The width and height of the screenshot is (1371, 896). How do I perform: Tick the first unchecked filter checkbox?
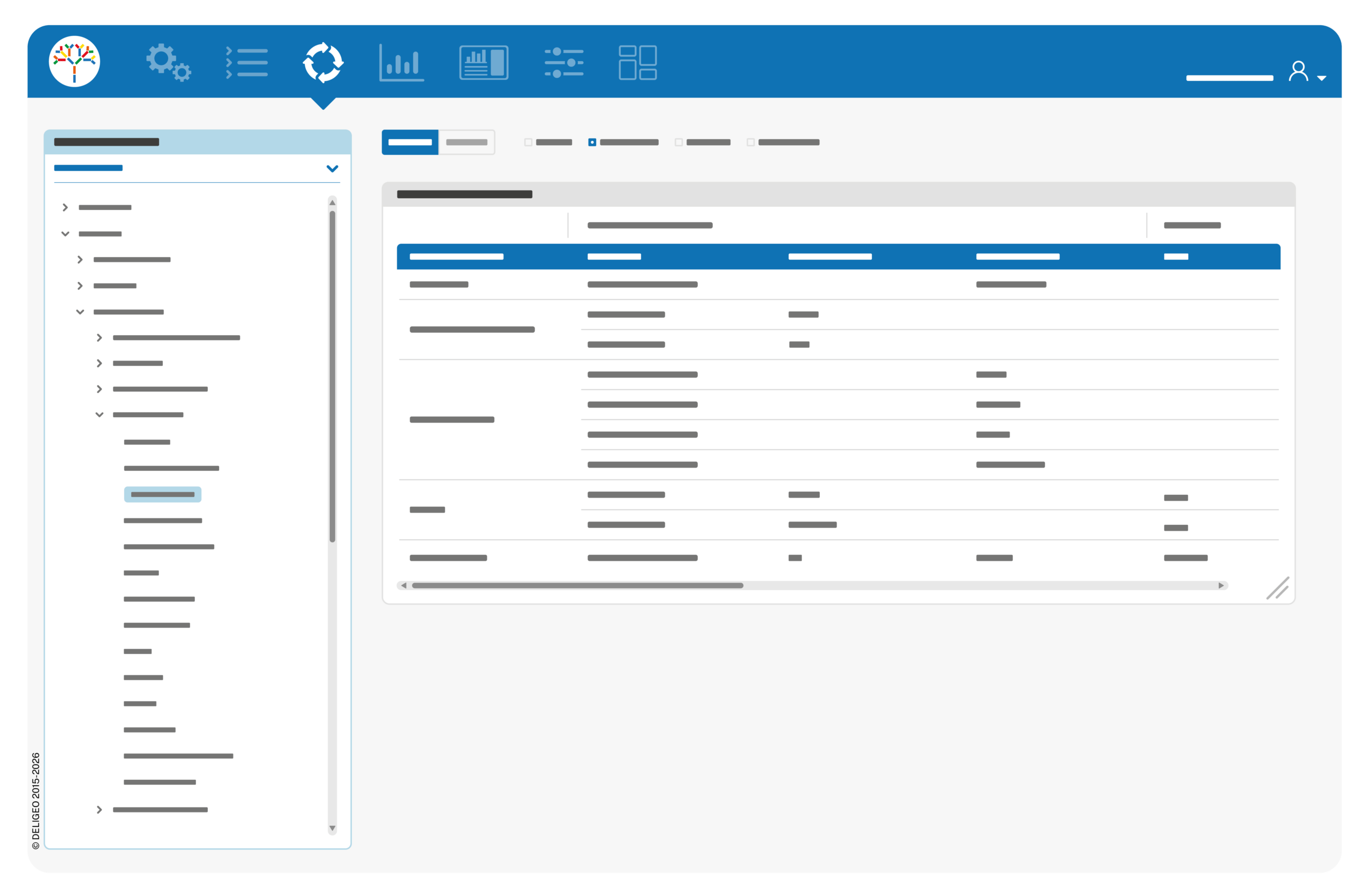coord(528,142)
